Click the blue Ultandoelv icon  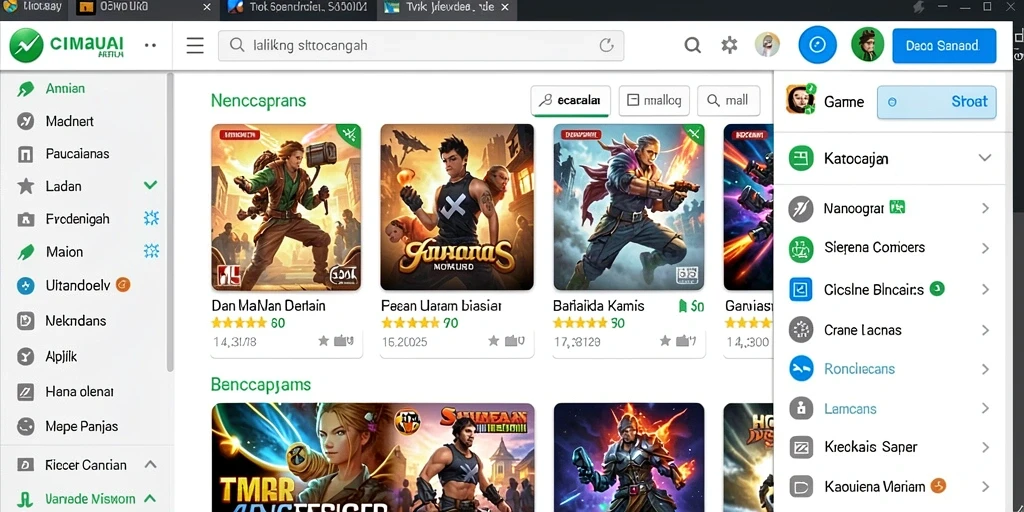pos(25,285)
